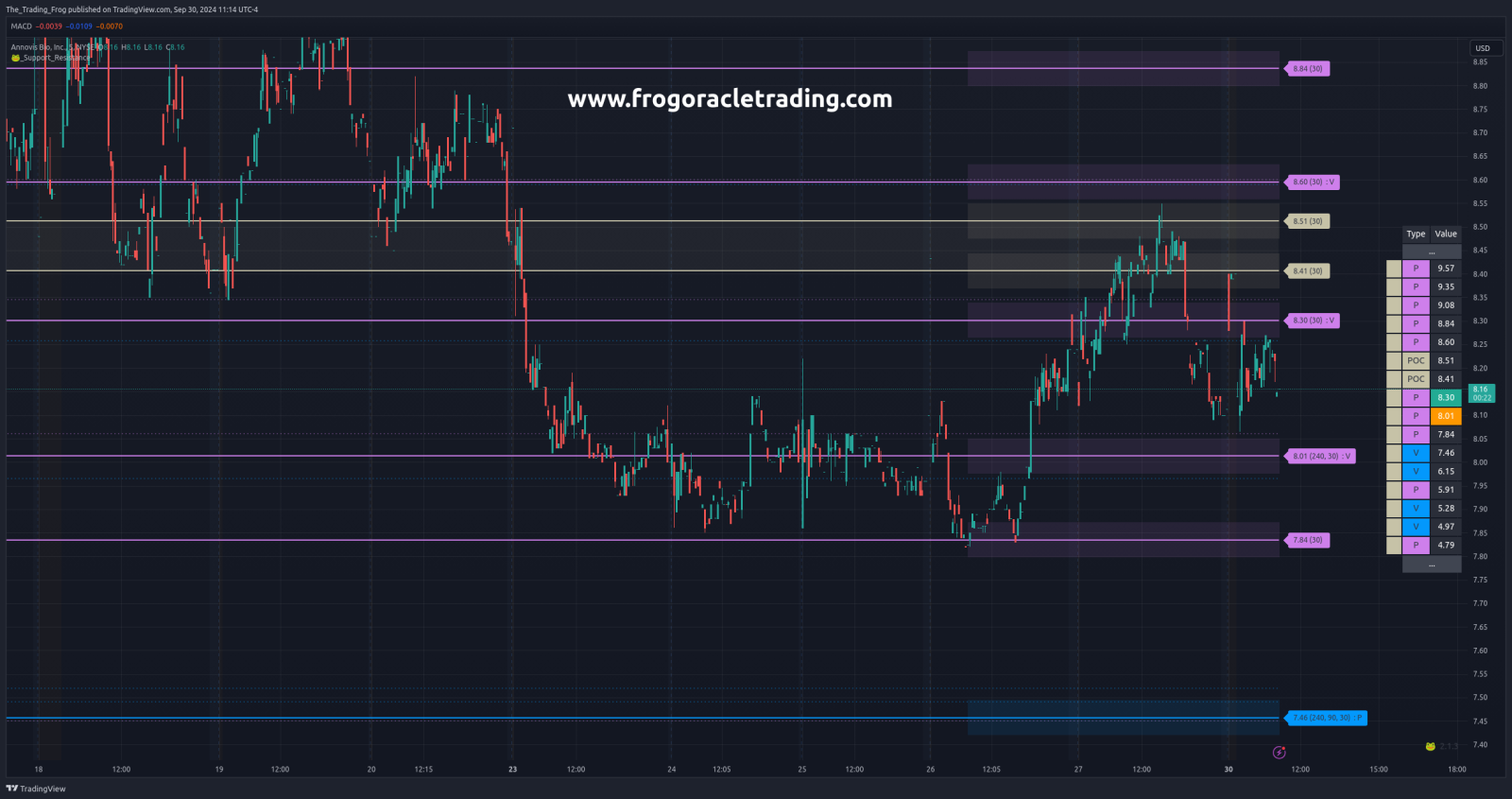Click the 8.51 (30) POC level label
This screenshot has height=799, width=1512.
(1308, 221)
